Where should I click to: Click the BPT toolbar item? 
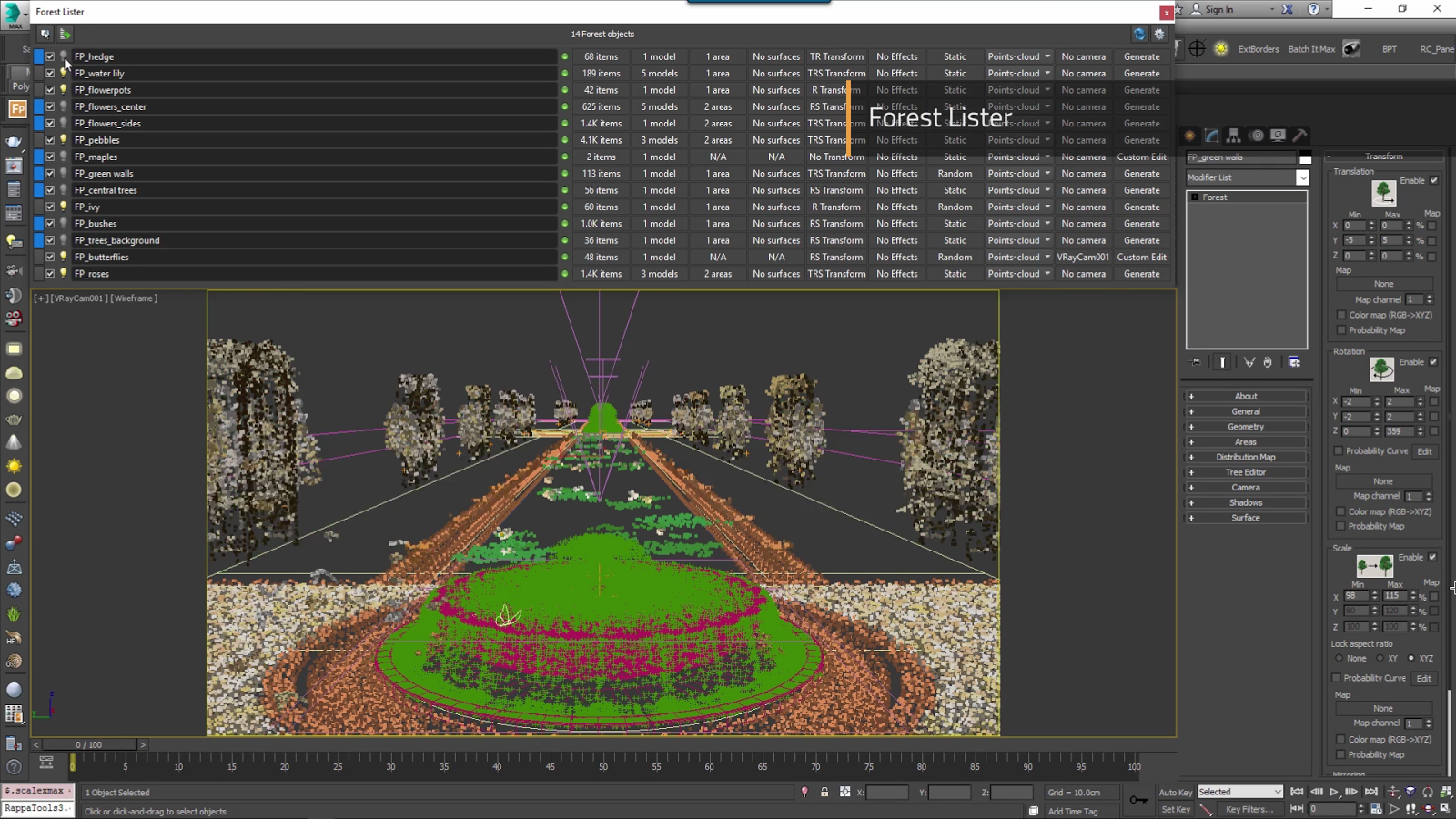(1390, 49)
